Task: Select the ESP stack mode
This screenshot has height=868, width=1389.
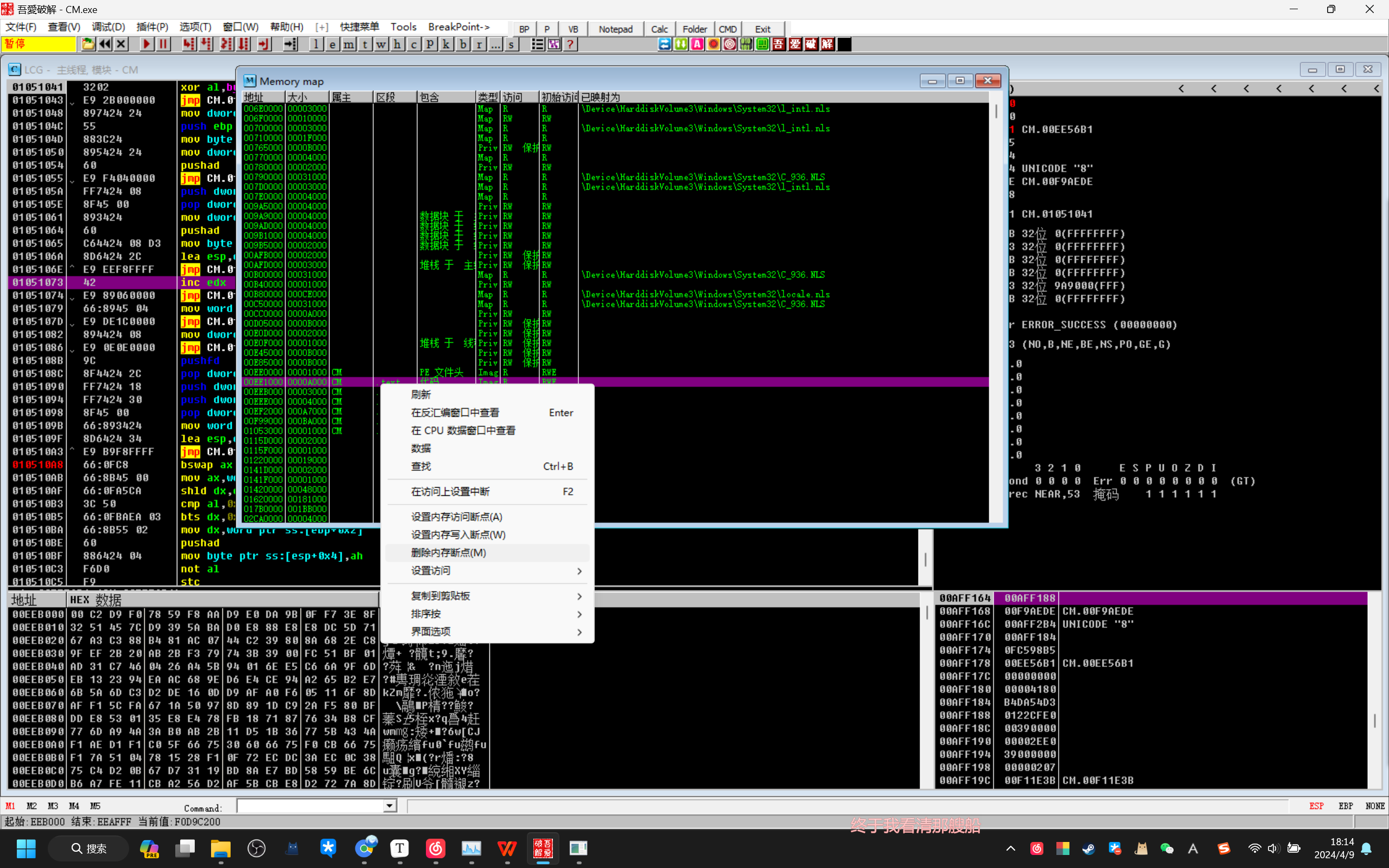Action: coord(1316,806)
